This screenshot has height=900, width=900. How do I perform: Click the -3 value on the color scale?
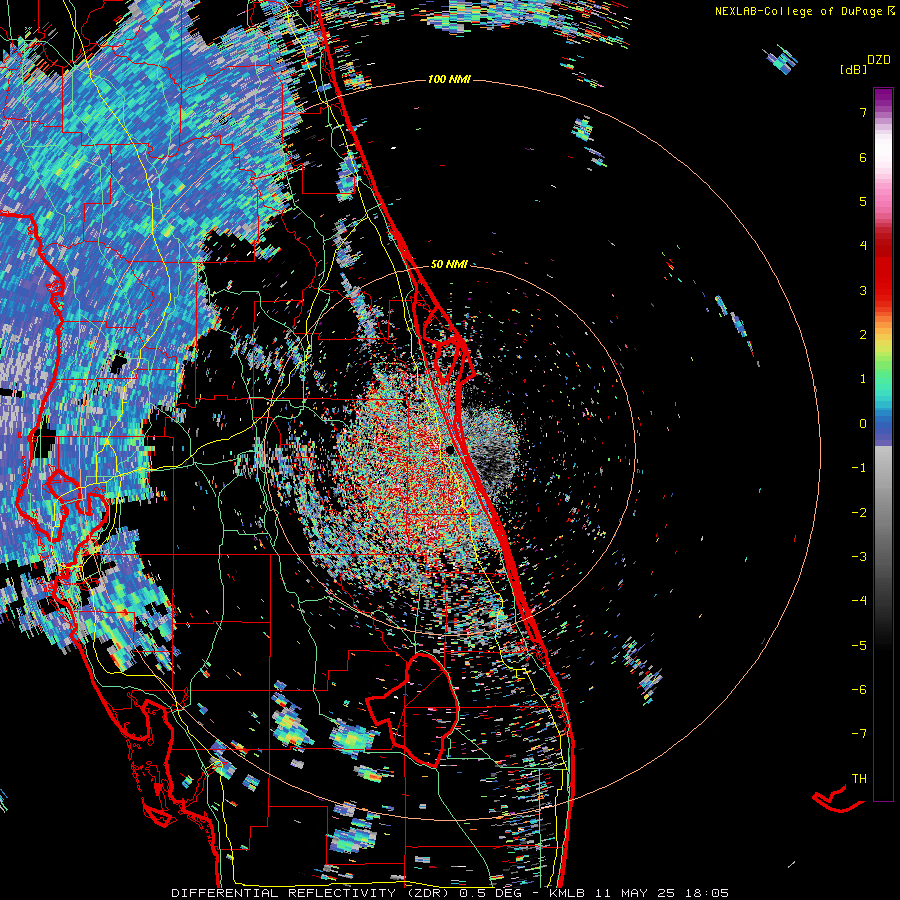[859, 557]
